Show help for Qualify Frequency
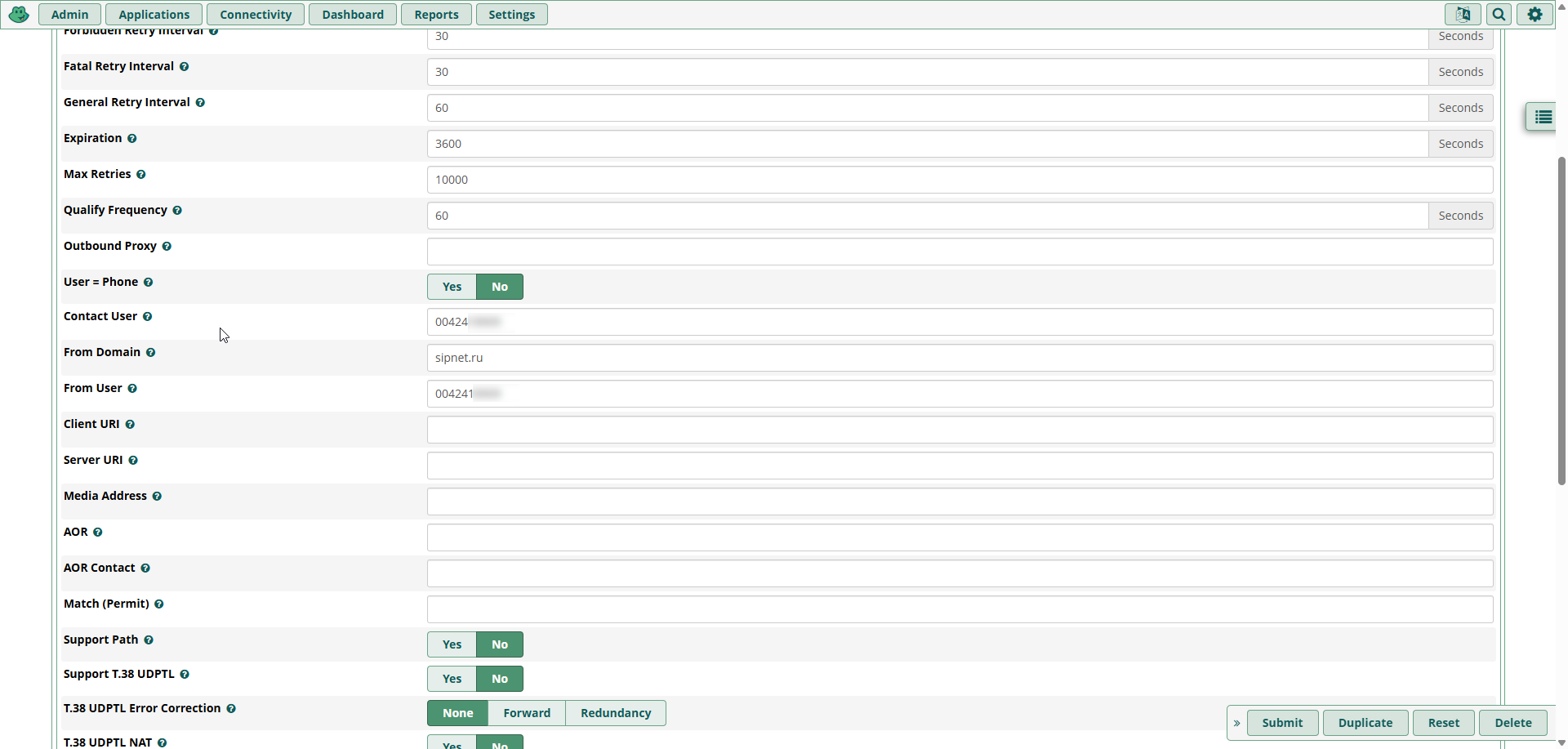Image resolution: width=1568 pixels, height=749 pixels. click(177, 211)
